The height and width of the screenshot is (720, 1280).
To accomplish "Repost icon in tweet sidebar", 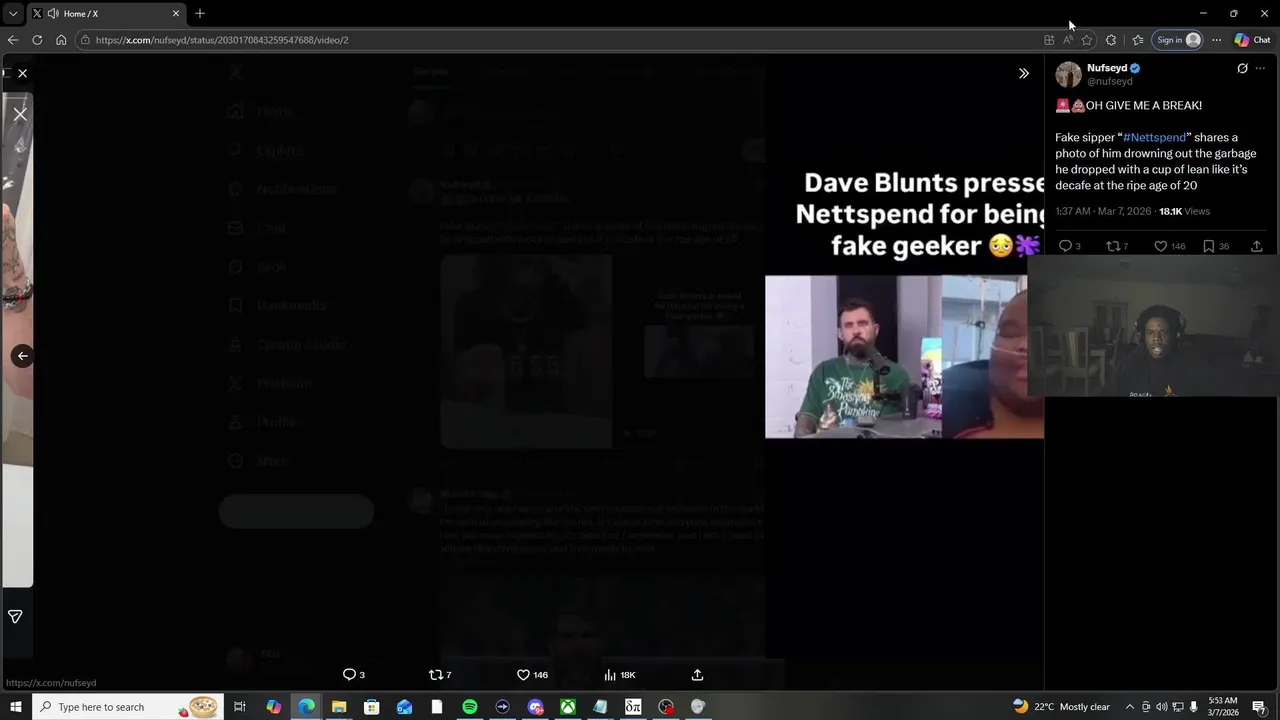I will (1113, 246).
